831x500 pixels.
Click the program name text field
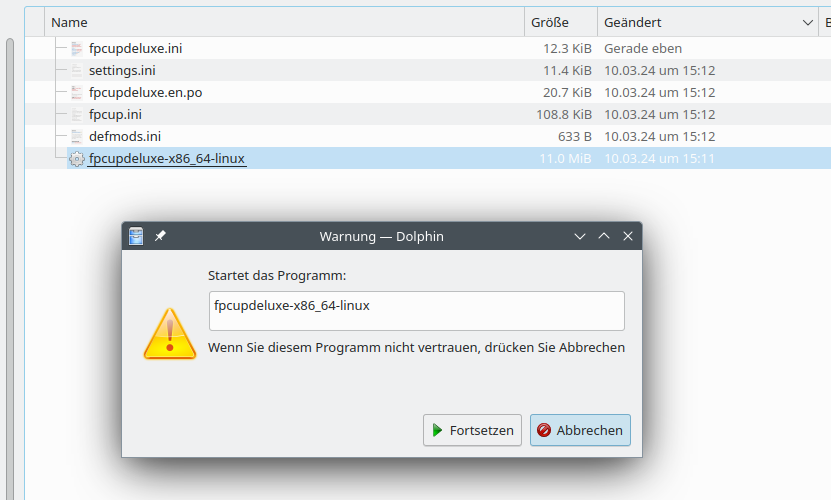click(416, 310)
